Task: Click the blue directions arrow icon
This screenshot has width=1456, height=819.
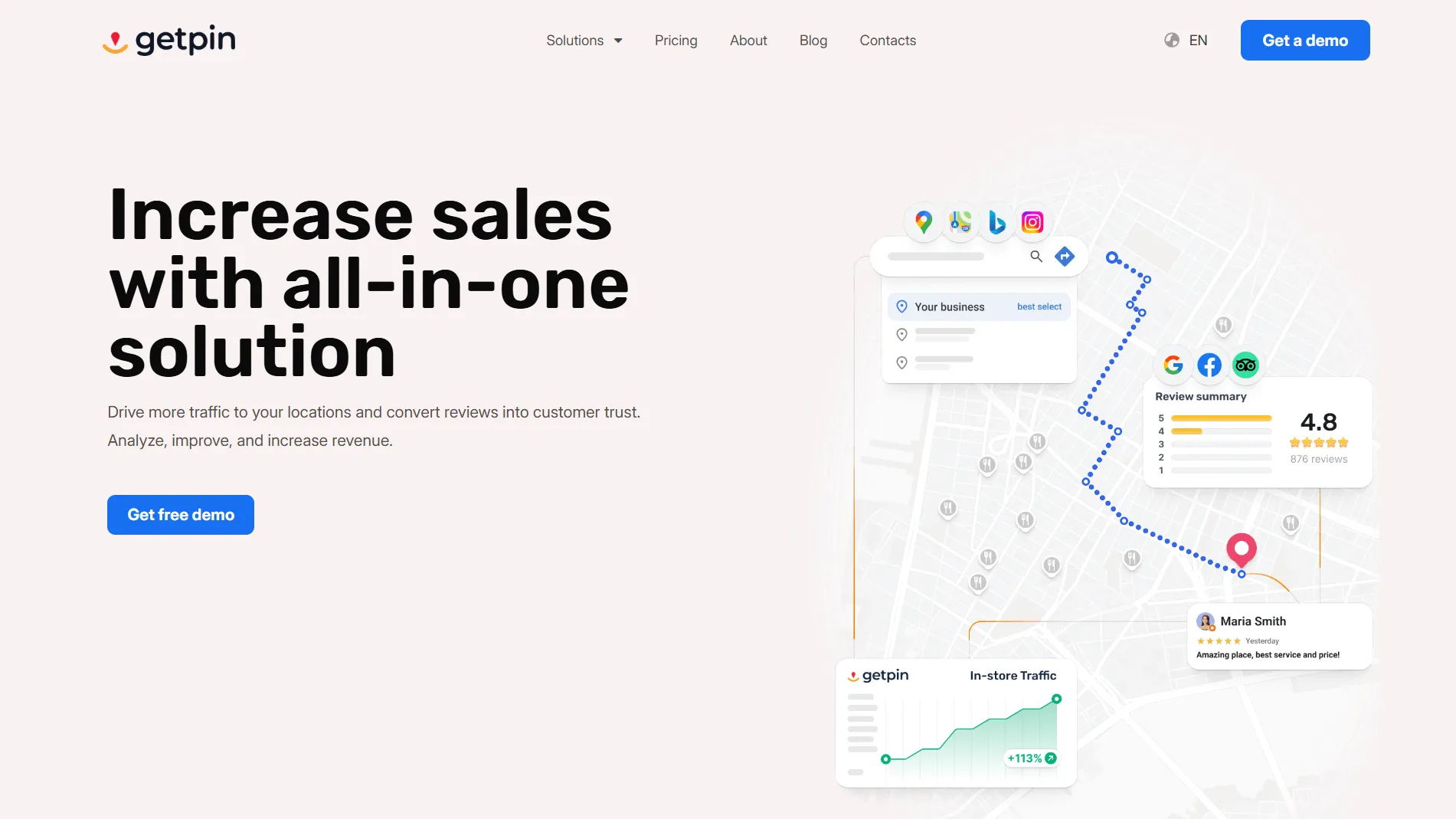Action: pyautogui.click(x=1065, y=257)
